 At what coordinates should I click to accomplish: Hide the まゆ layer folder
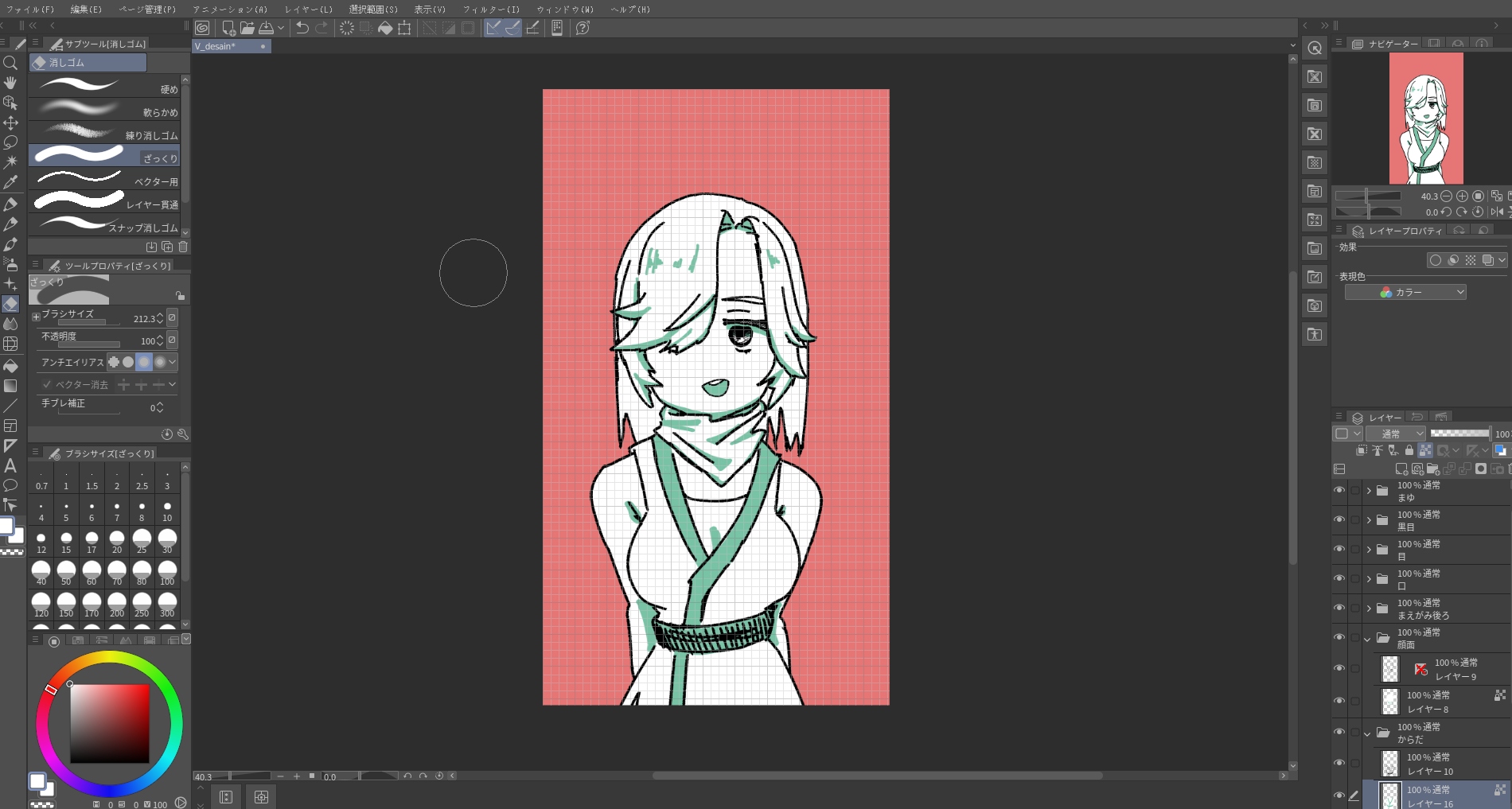[x=1339, y=490]
